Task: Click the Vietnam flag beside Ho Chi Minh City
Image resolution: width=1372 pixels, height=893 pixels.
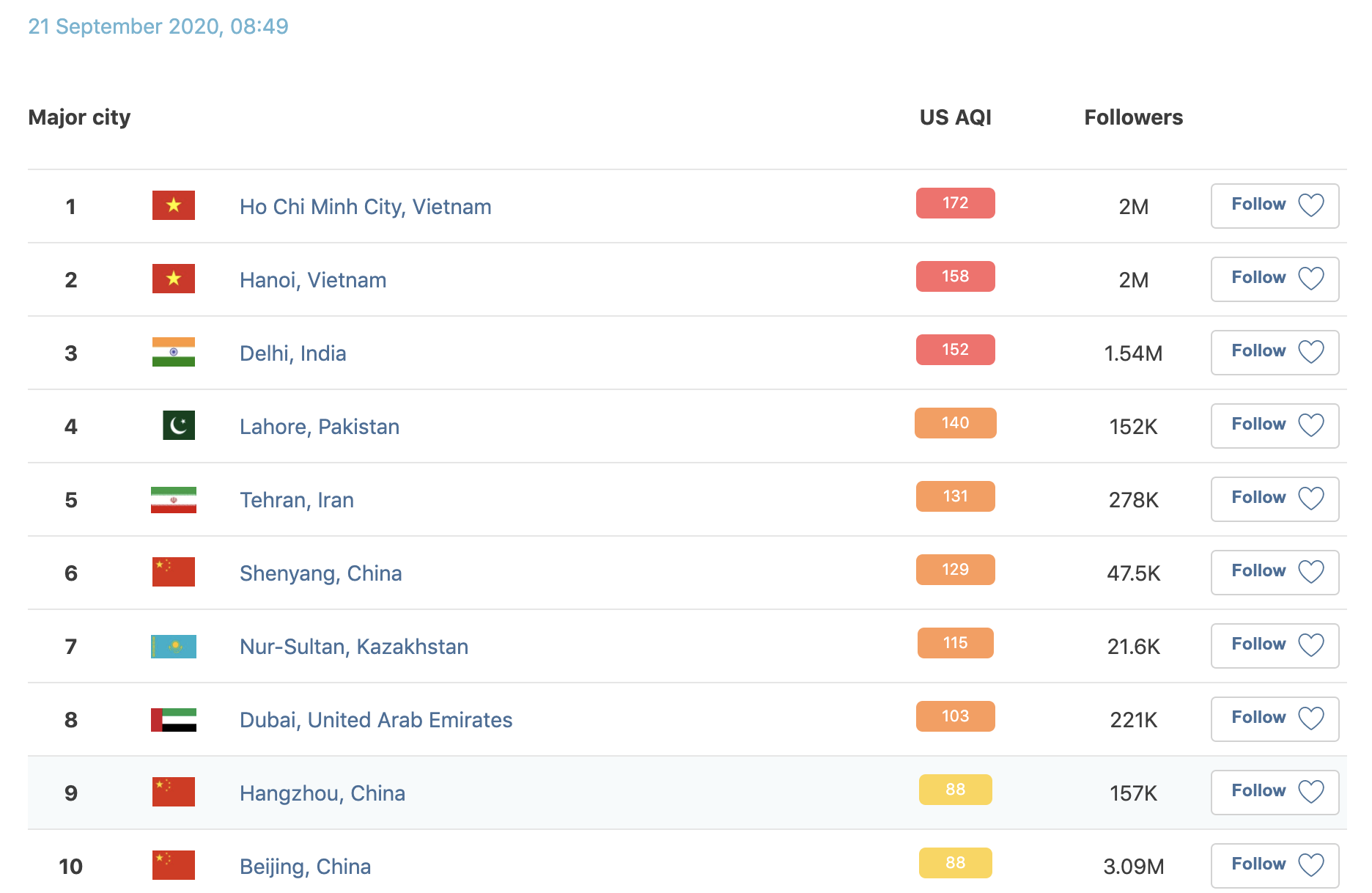Action: (174, 205)
